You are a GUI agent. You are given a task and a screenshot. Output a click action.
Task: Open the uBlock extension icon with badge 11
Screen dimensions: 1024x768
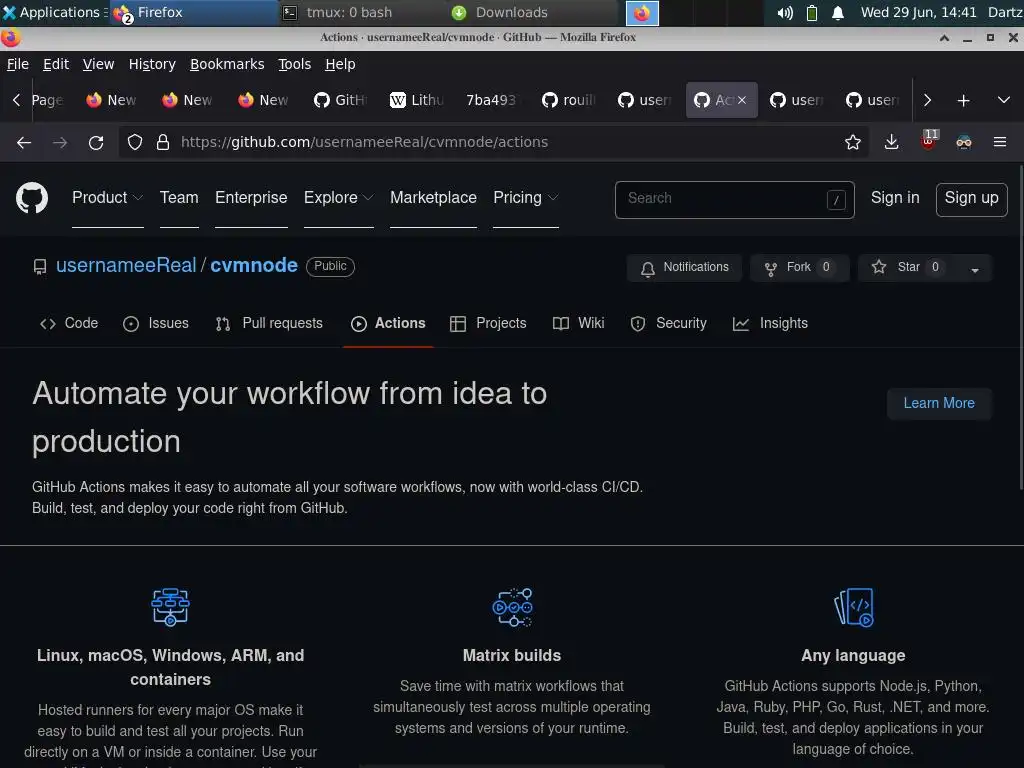coord(929,140)
